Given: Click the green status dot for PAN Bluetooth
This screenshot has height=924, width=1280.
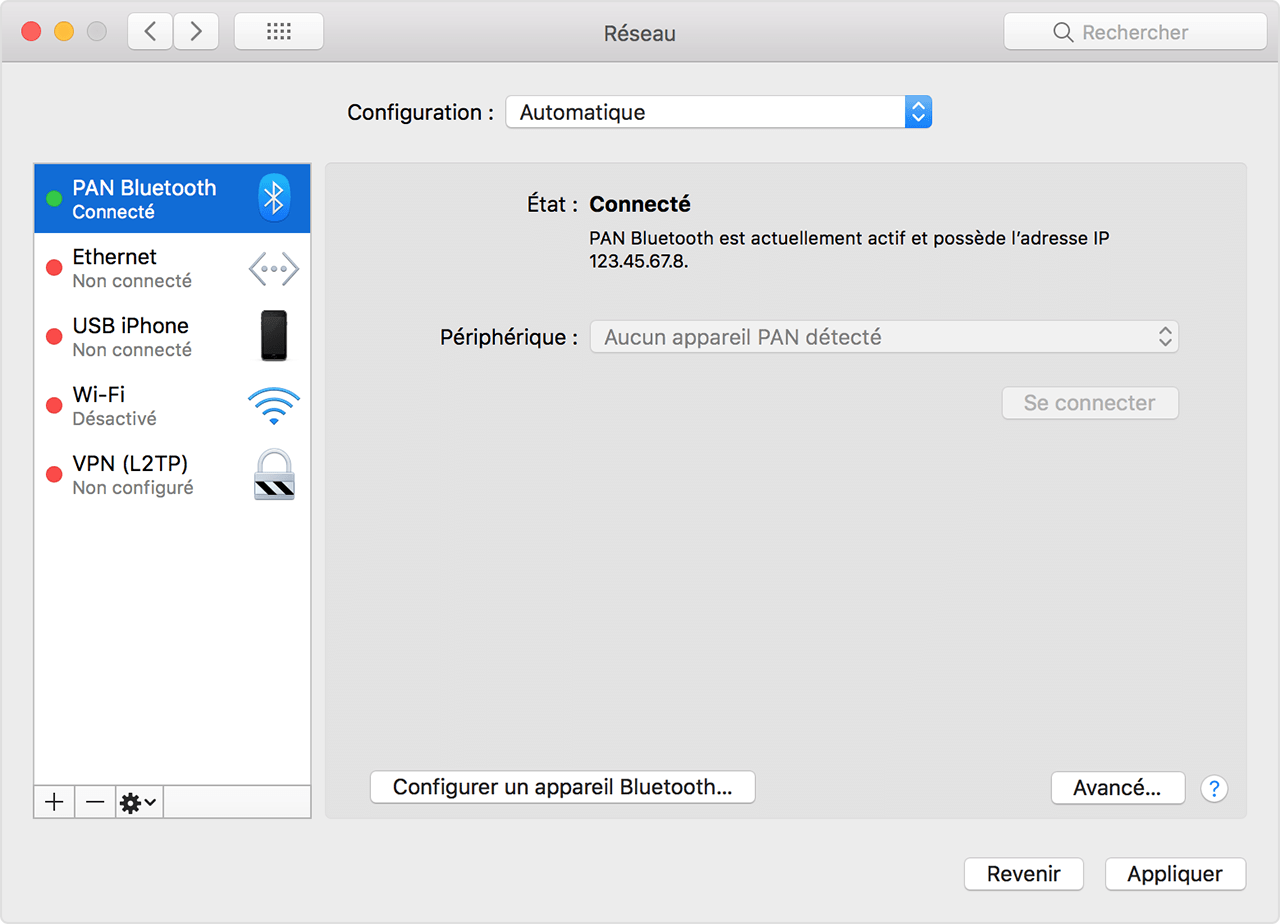Looking at the screenshot, I should tap(54, 199).
